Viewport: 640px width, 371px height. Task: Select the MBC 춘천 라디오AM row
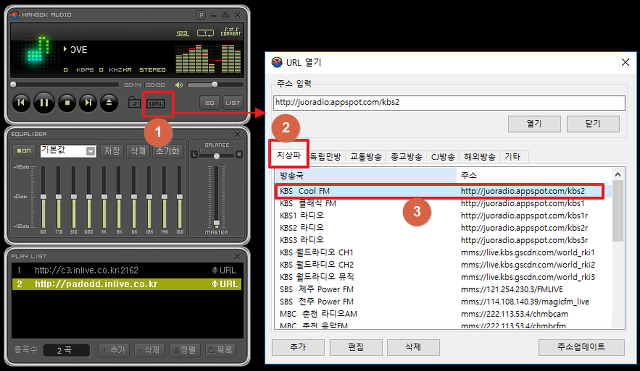pos(444,314)
